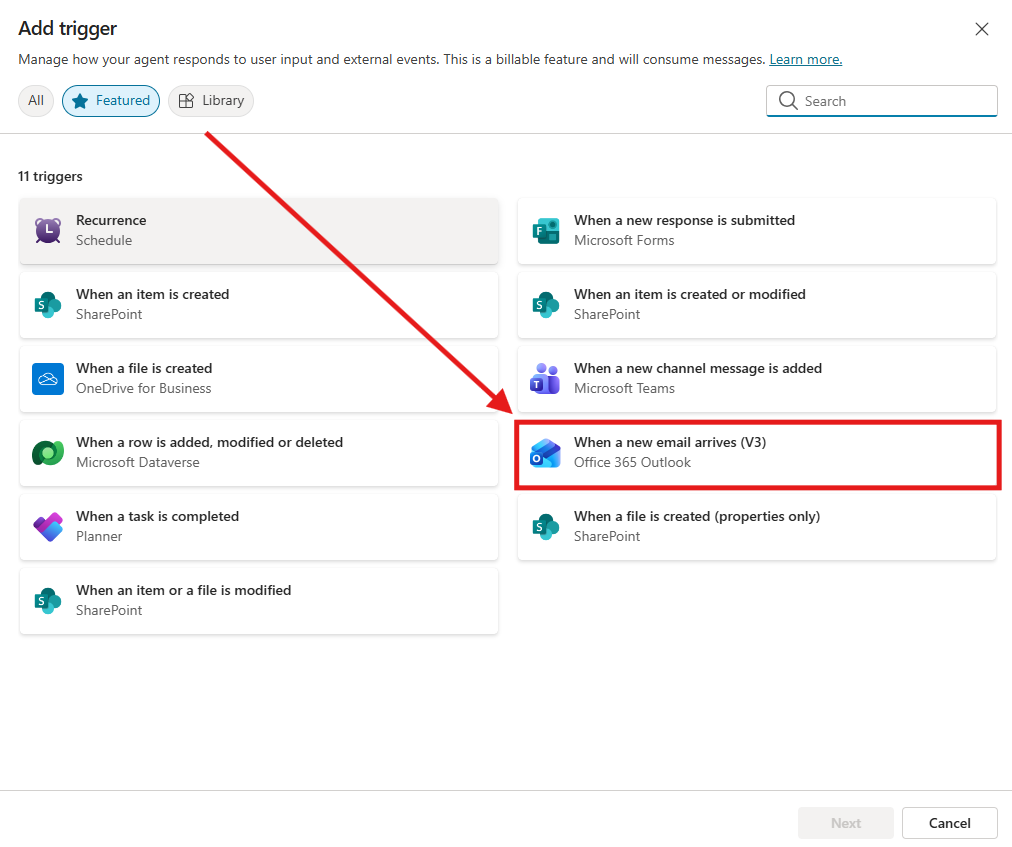Close the Add trigger dialog
This screenshot has height=847, width=1012.
click(x=982, y=29)
